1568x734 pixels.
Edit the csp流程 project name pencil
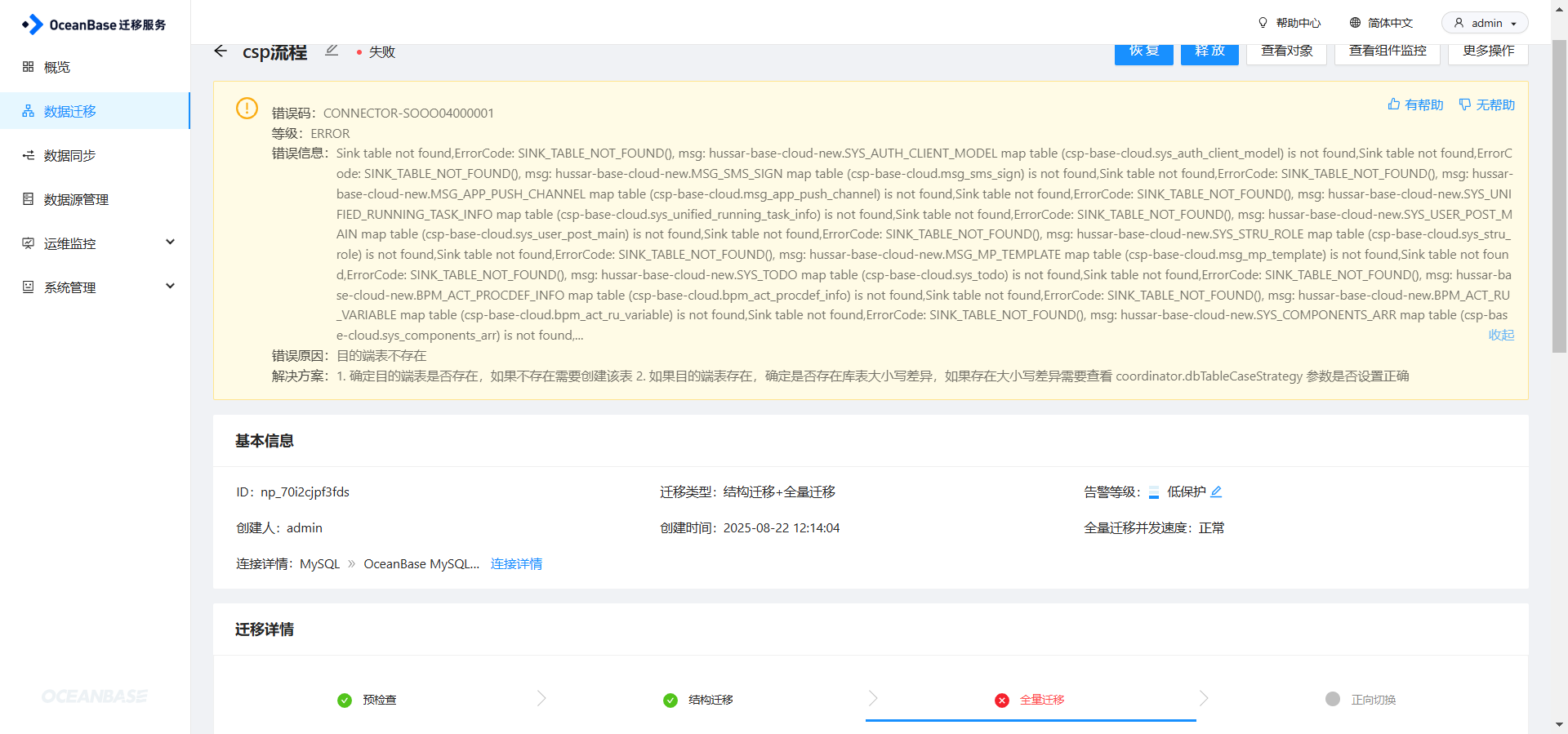(x=332, y=51)
